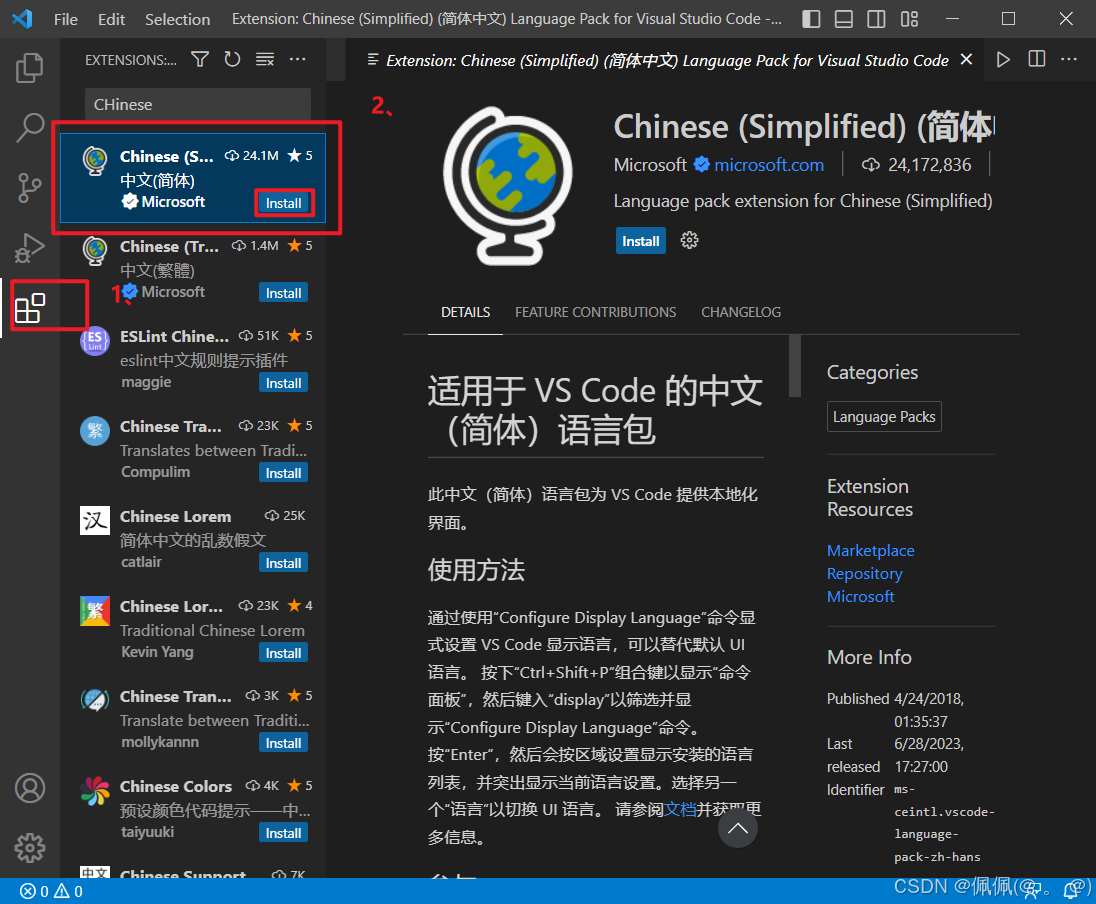Click the ms-ceintl identifier text
The image size is (1096, 904).
[x=944, y=823]
